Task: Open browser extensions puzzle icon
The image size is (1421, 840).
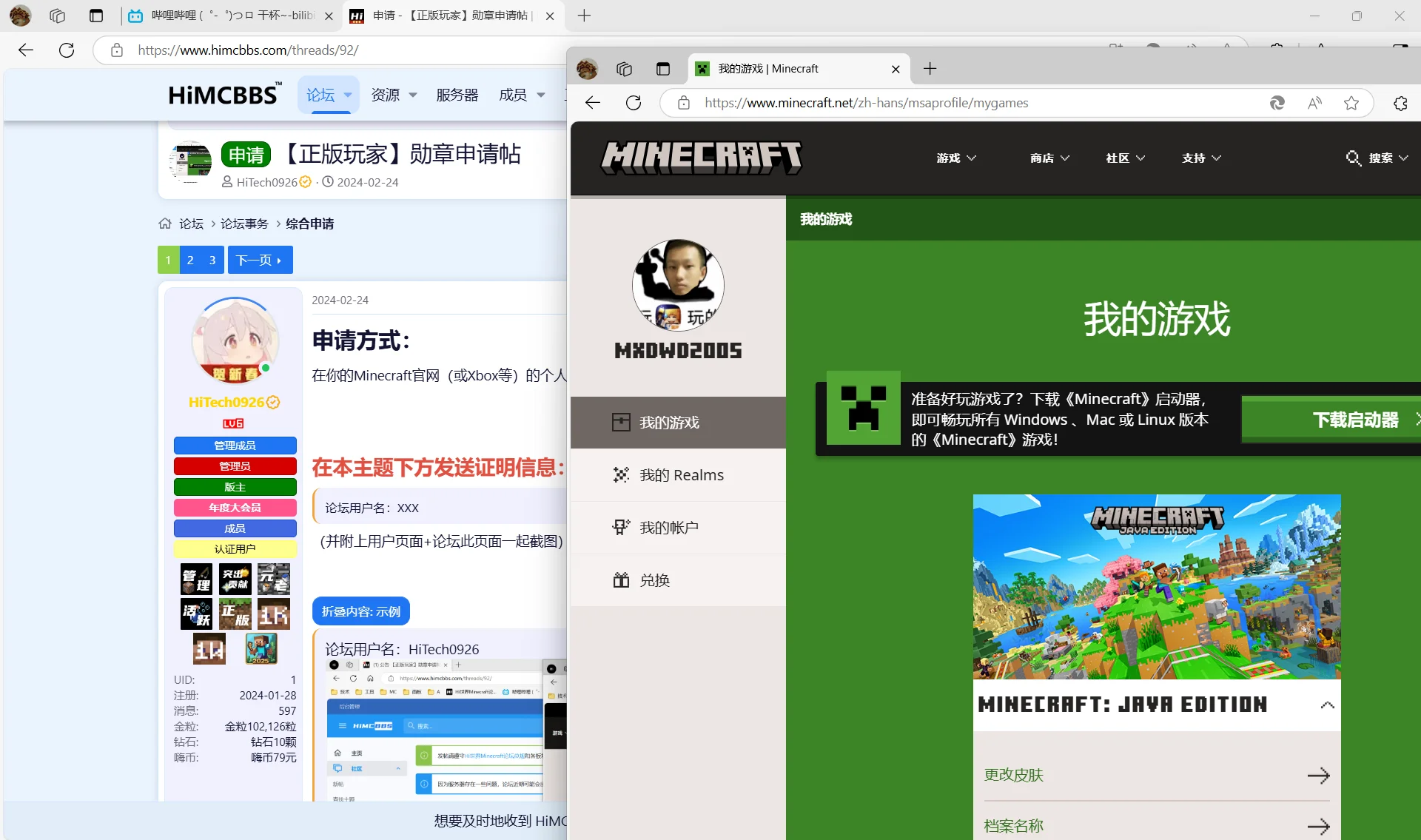Action: [x=1400, y=103]
